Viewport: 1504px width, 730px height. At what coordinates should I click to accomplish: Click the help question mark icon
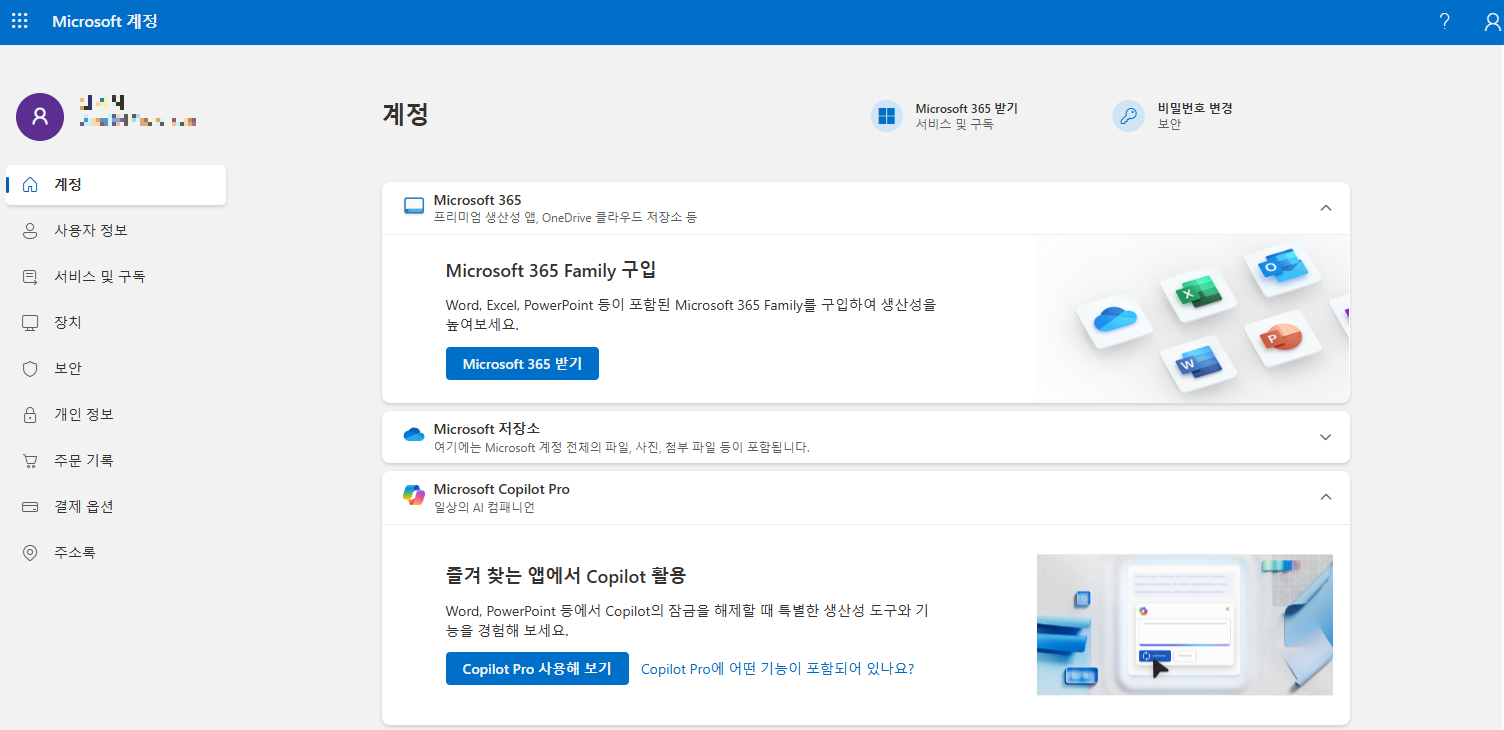[x=1444, y=22]
